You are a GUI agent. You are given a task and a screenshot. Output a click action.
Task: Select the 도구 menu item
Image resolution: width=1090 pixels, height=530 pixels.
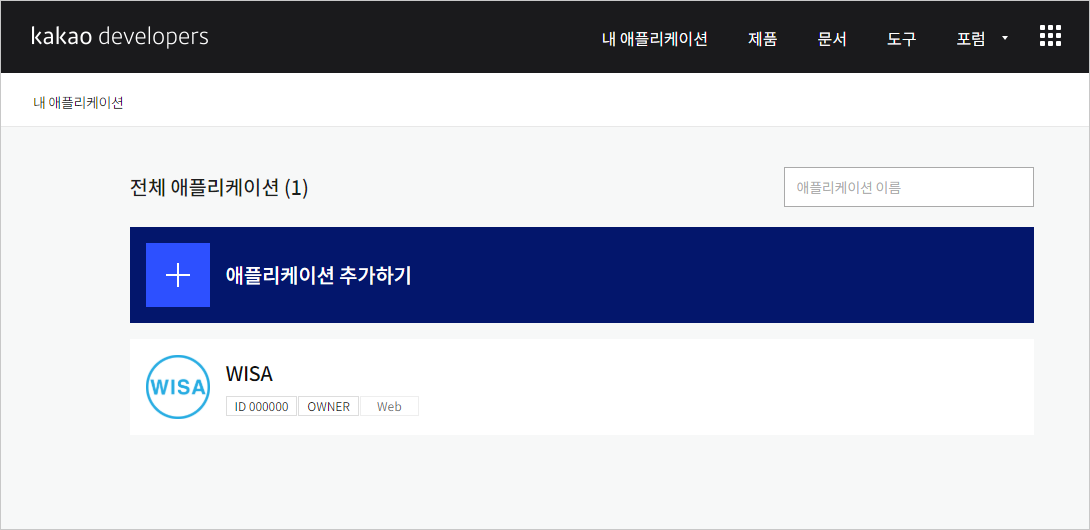[902, 39]
